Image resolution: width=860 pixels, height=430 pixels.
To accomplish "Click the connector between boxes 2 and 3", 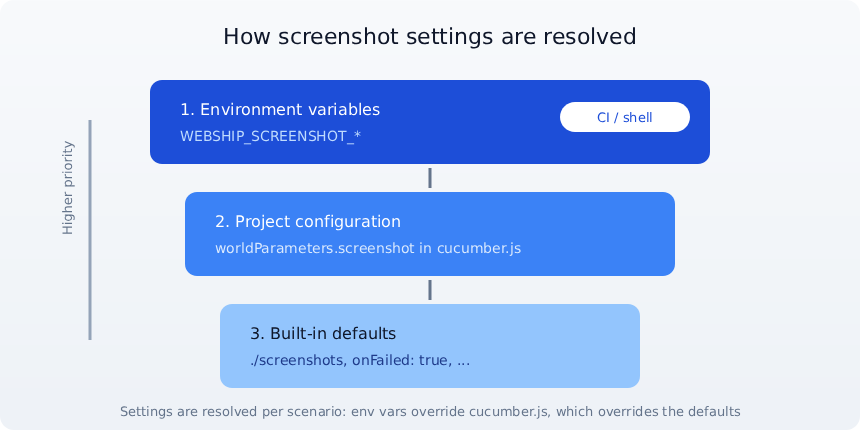I will coord(430,290).
